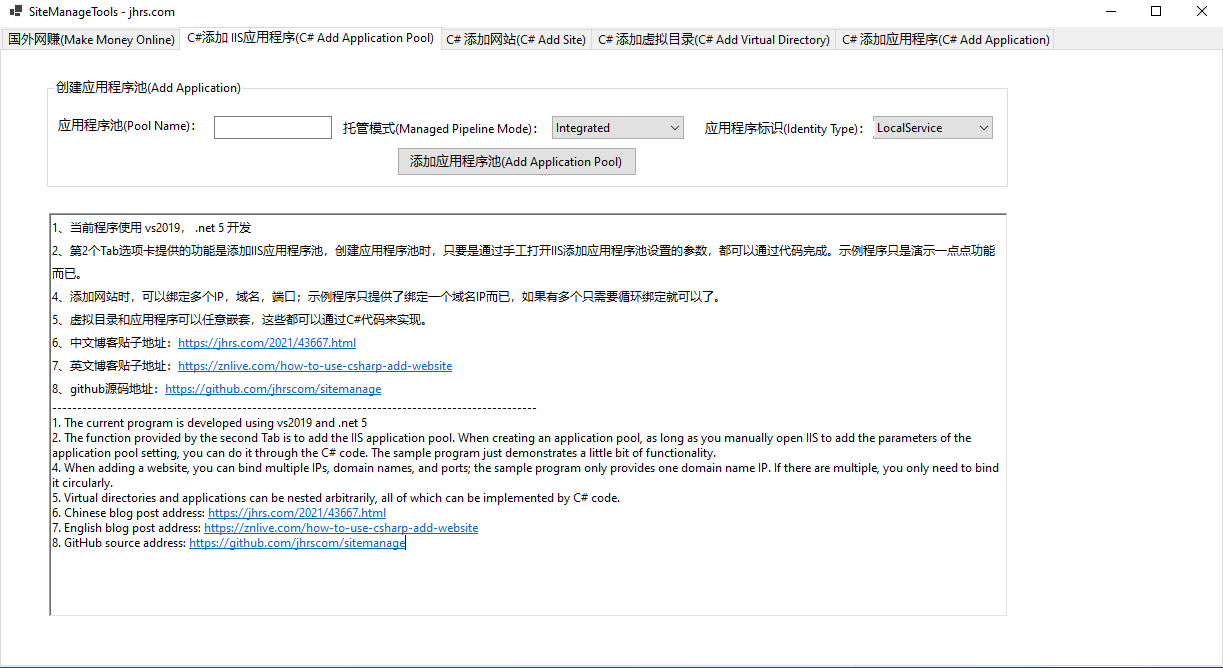
Task: Click the 应用程序标识(Identity Type) label
Action: pos(785,128)
